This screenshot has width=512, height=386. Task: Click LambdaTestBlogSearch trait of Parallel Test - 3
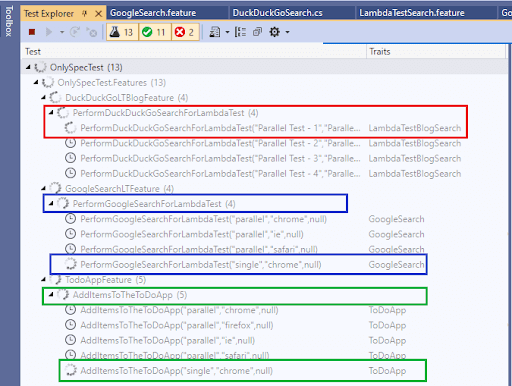tap(415, 159)
